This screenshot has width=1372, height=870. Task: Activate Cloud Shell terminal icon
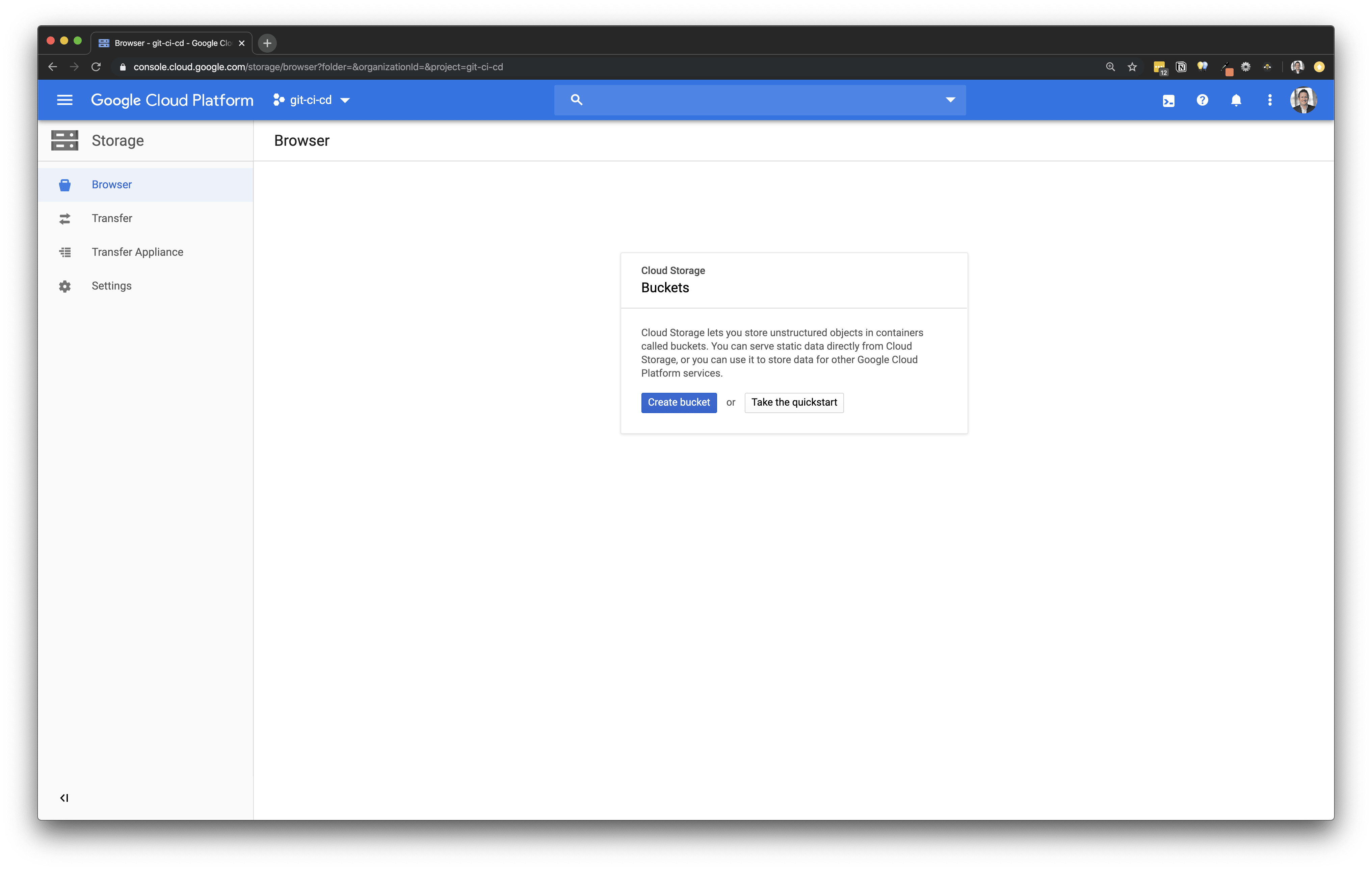tap(1168, 101)
